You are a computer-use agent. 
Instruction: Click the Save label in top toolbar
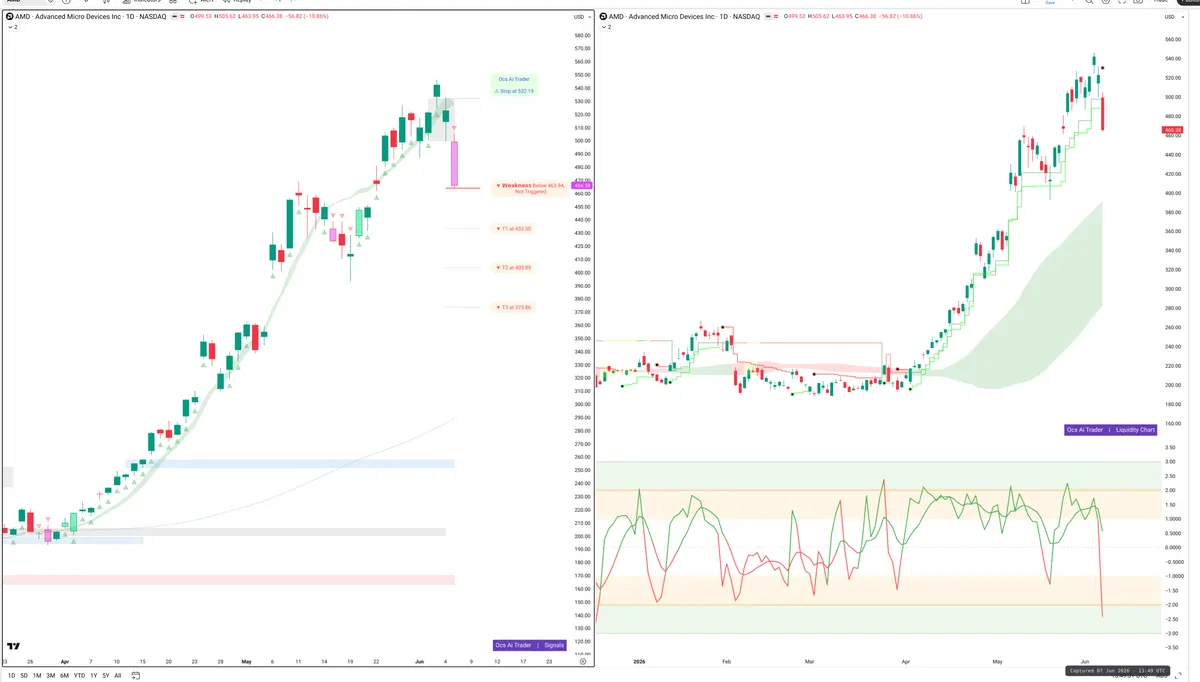(x=1050, y=3)
